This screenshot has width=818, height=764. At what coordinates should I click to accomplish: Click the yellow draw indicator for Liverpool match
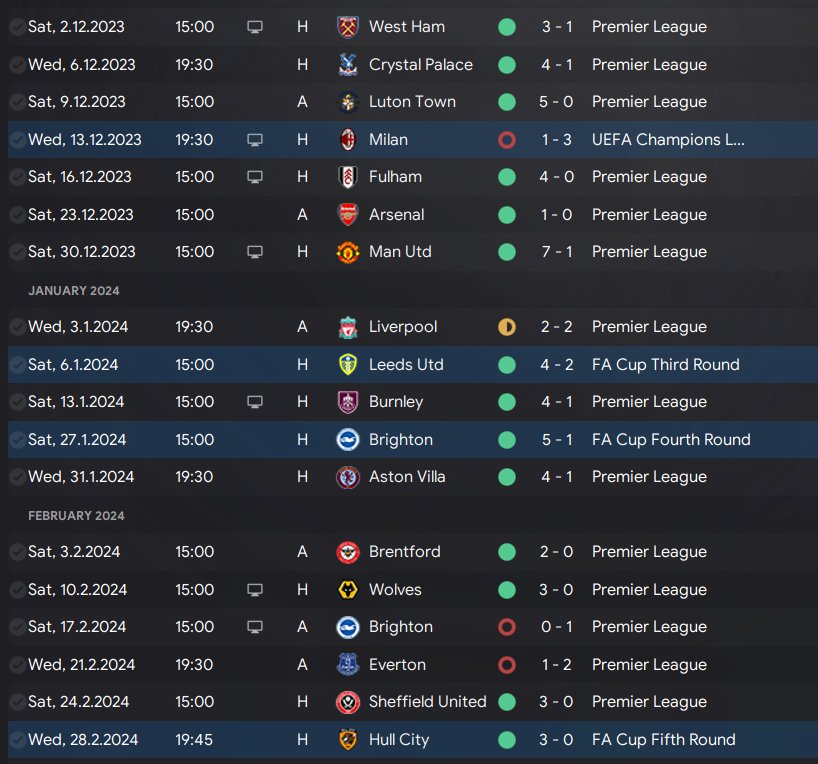[507, 327]
